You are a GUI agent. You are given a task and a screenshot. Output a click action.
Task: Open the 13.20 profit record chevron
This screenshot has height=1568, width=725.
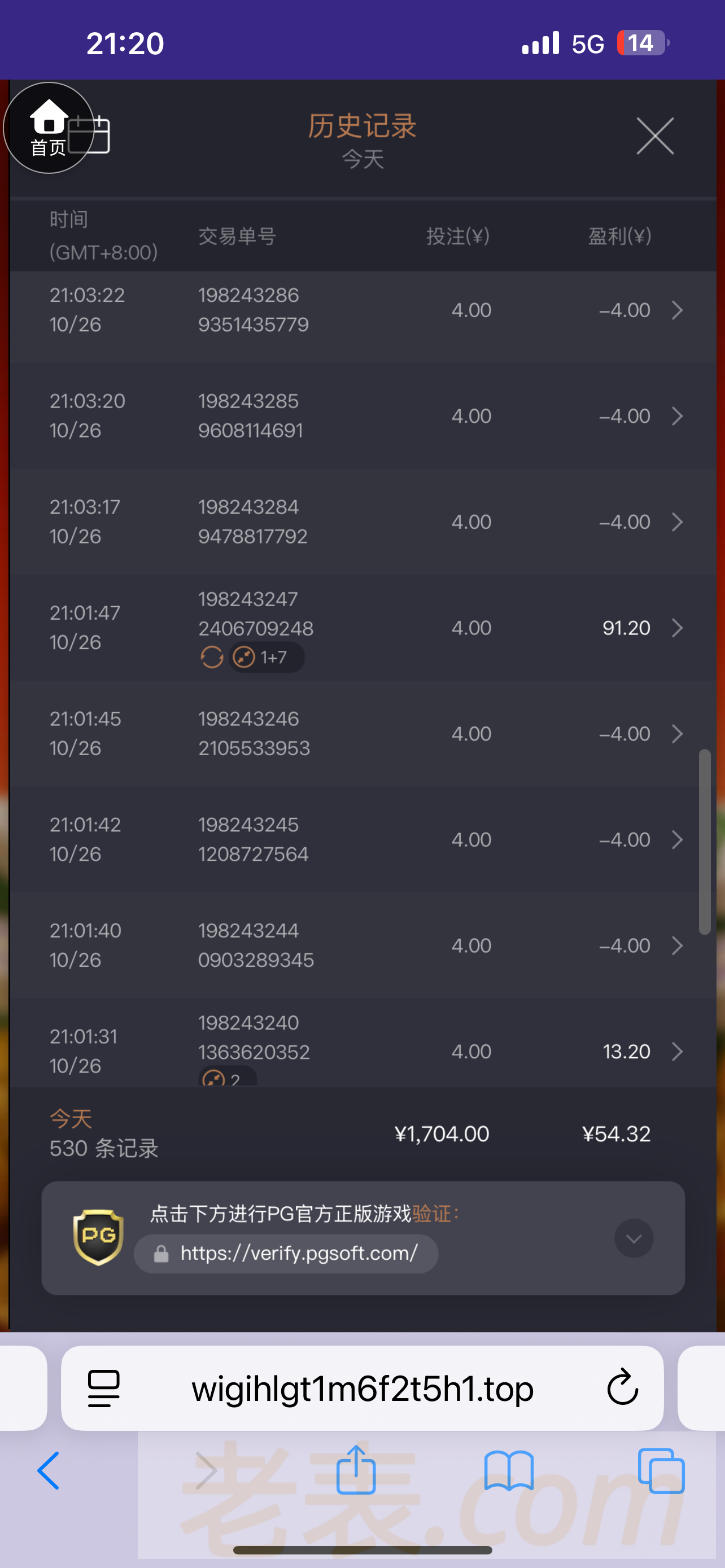(677, 1051)
